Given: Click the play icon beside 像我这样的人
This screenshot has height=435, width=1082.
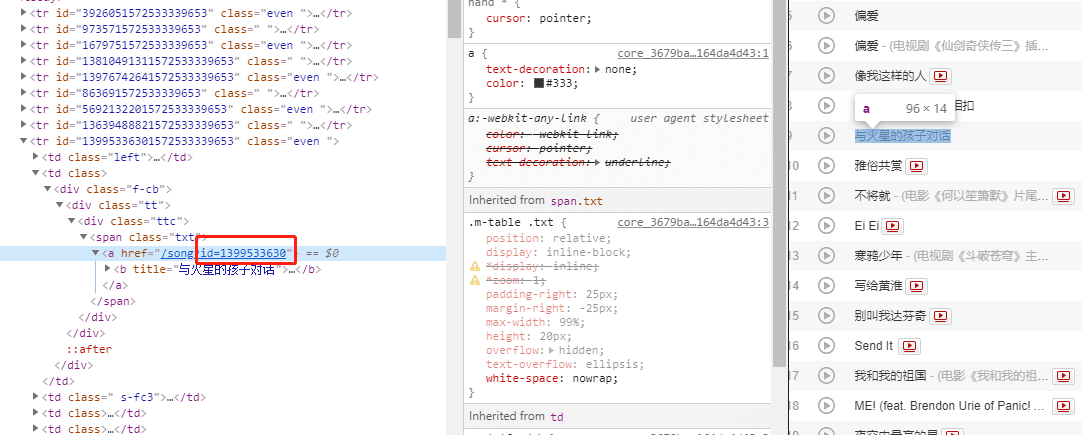Looking at the screenshot, I should click(826, 76).
